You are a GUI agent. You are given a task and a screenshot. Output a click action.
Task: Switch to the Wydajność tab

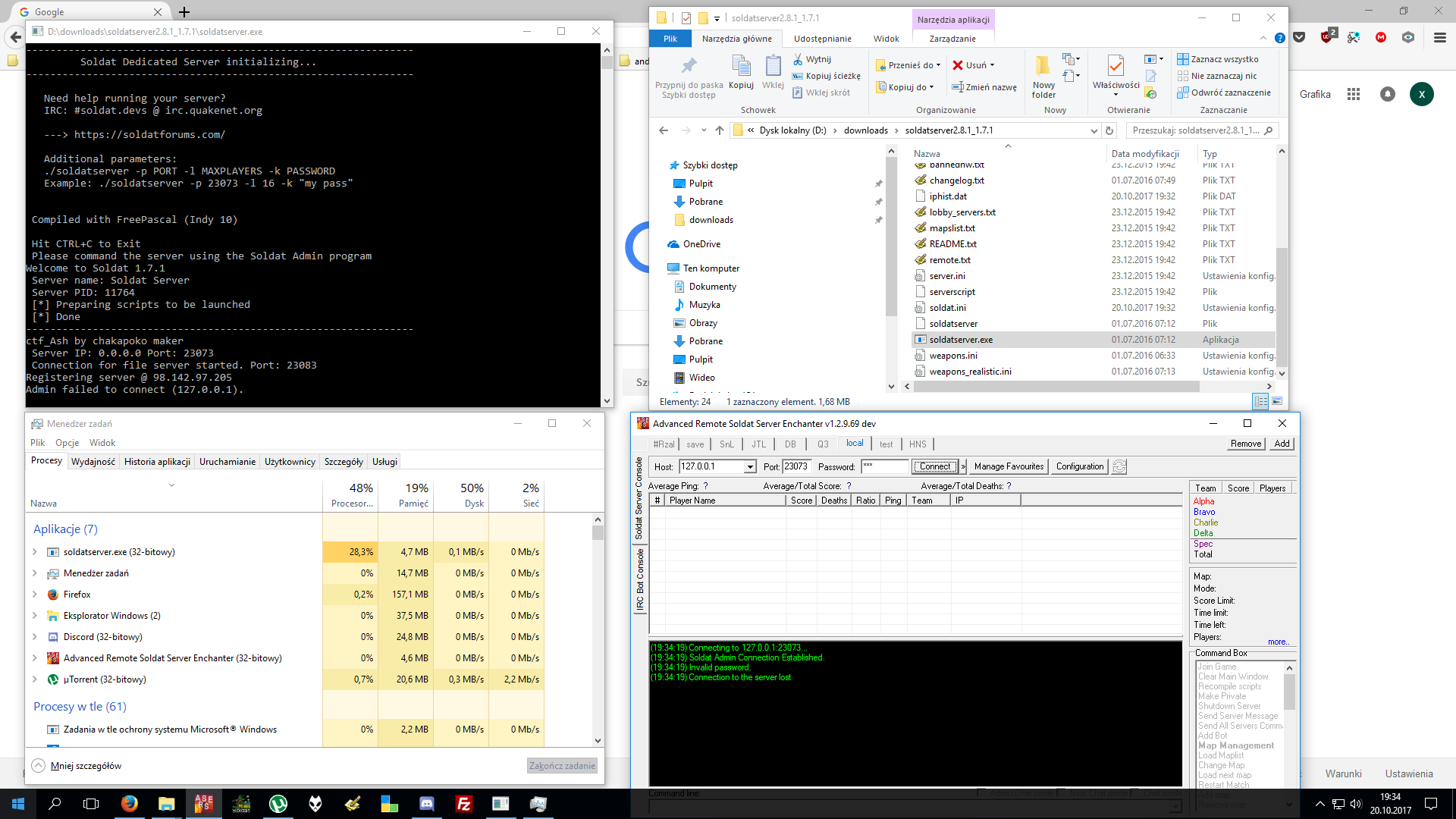pyautogui.click(x=93, y=462)
